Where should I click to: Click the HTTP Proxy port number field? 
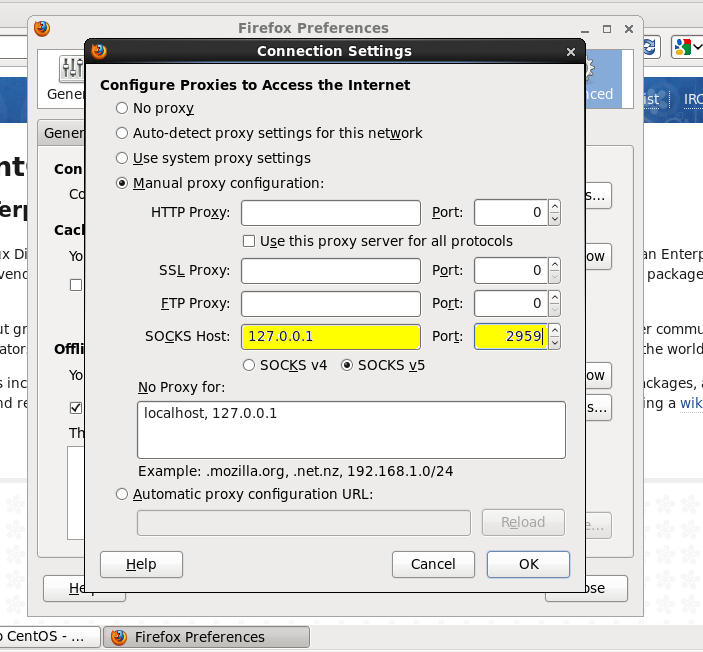click(511, 213)
